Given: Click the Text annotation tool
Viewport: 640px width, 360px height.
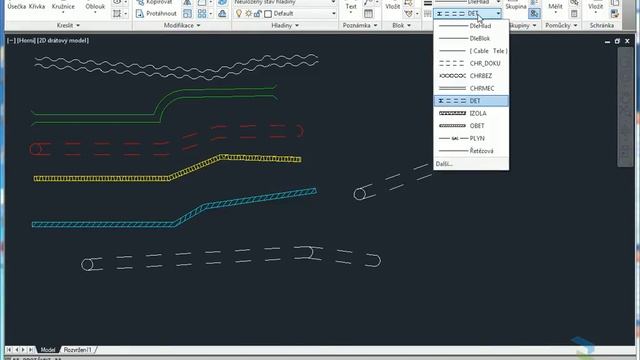Looking at the screenshot, I should [351, 6].
